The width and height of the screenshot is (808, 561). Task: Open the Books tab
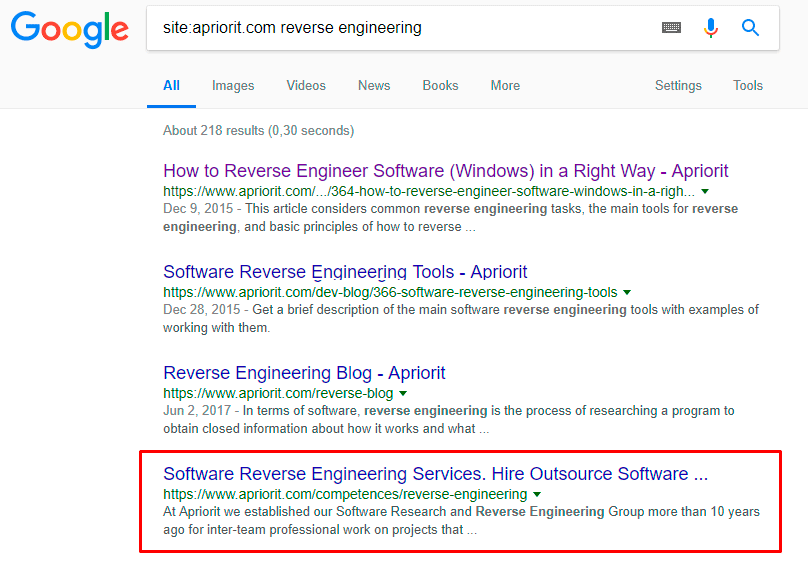(x=440, y=86)
